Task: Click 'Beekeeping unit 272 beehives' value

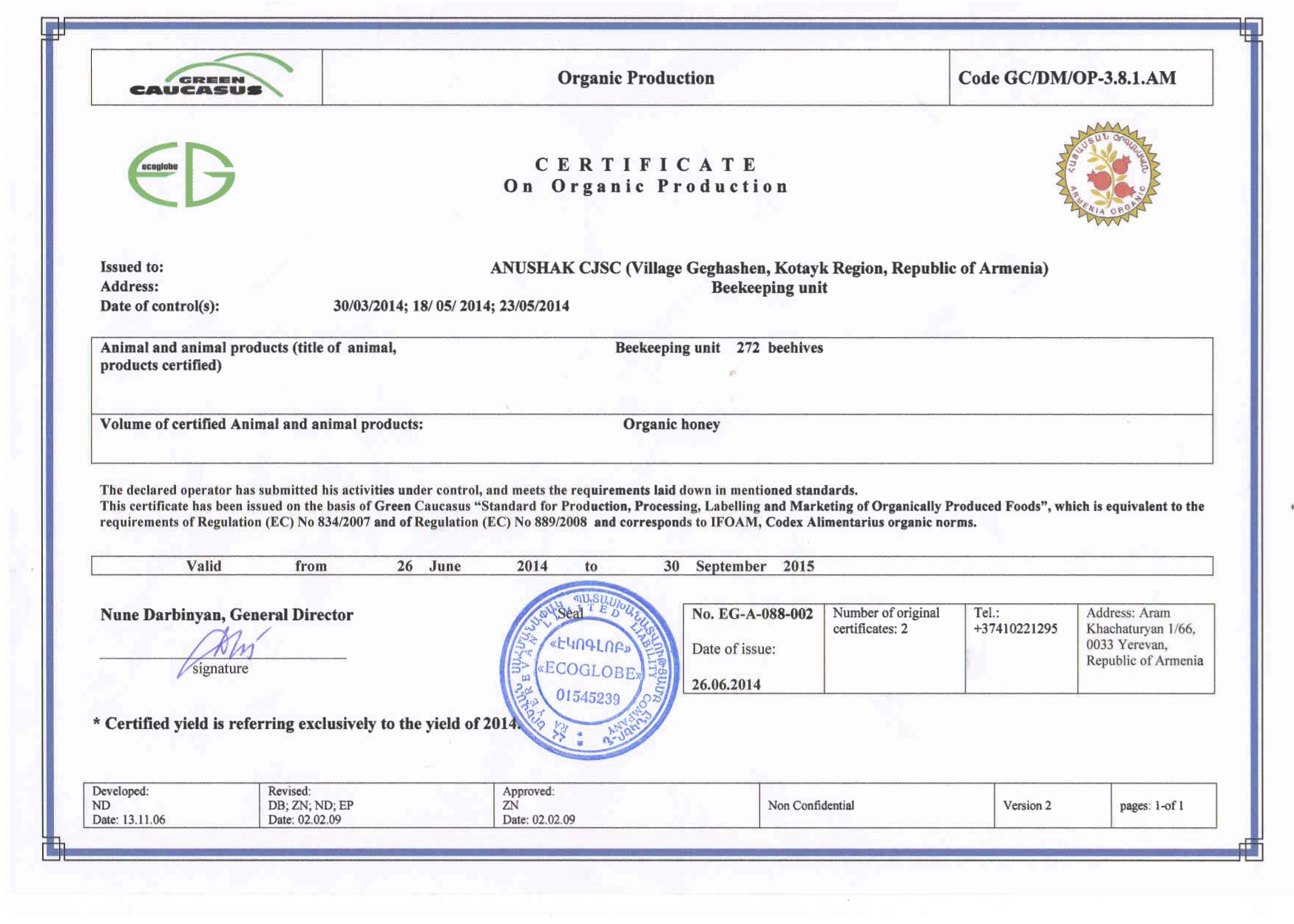Action: (x=719, y=347)
